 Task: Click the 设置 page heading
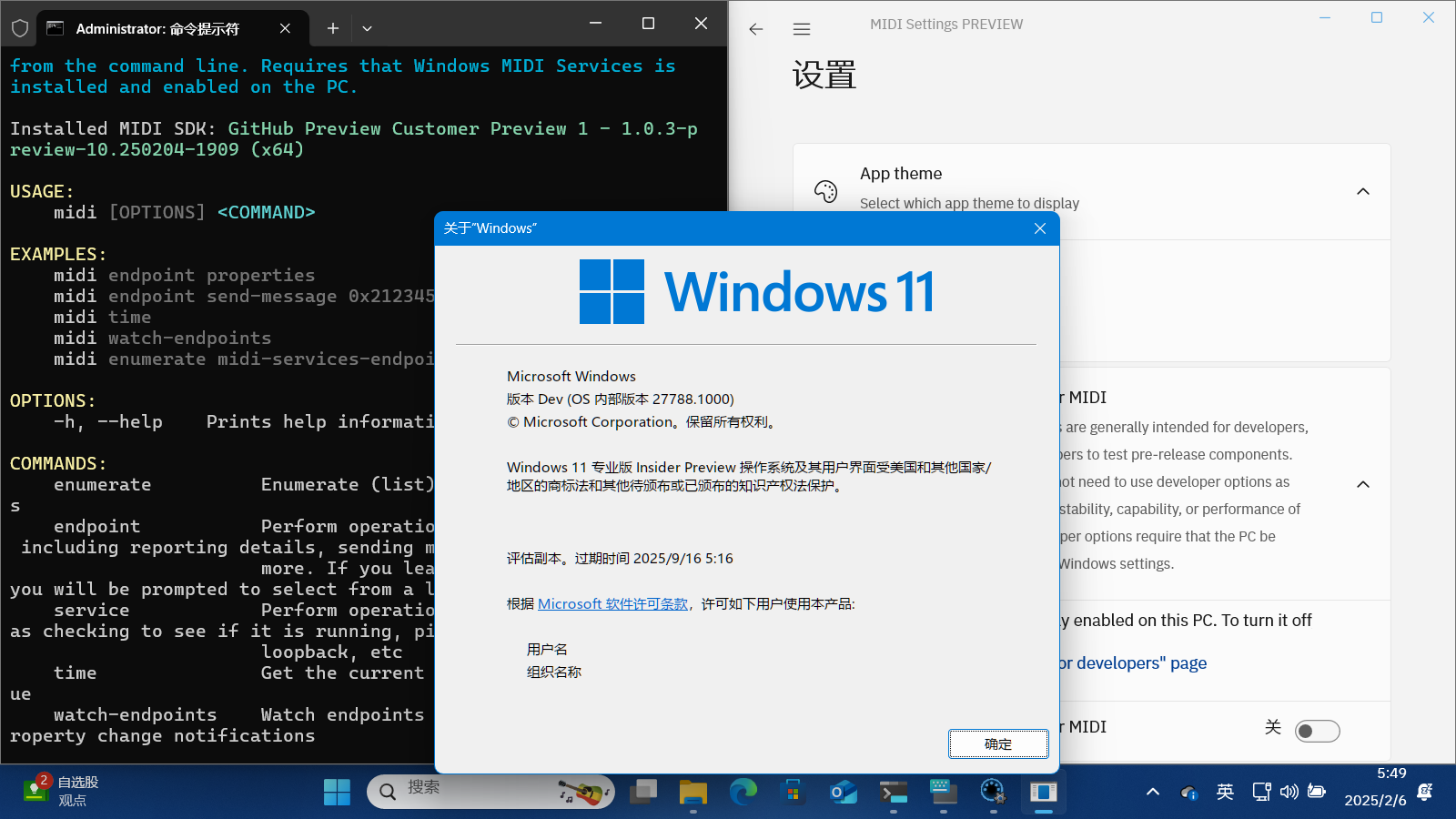tap(824, 75)
